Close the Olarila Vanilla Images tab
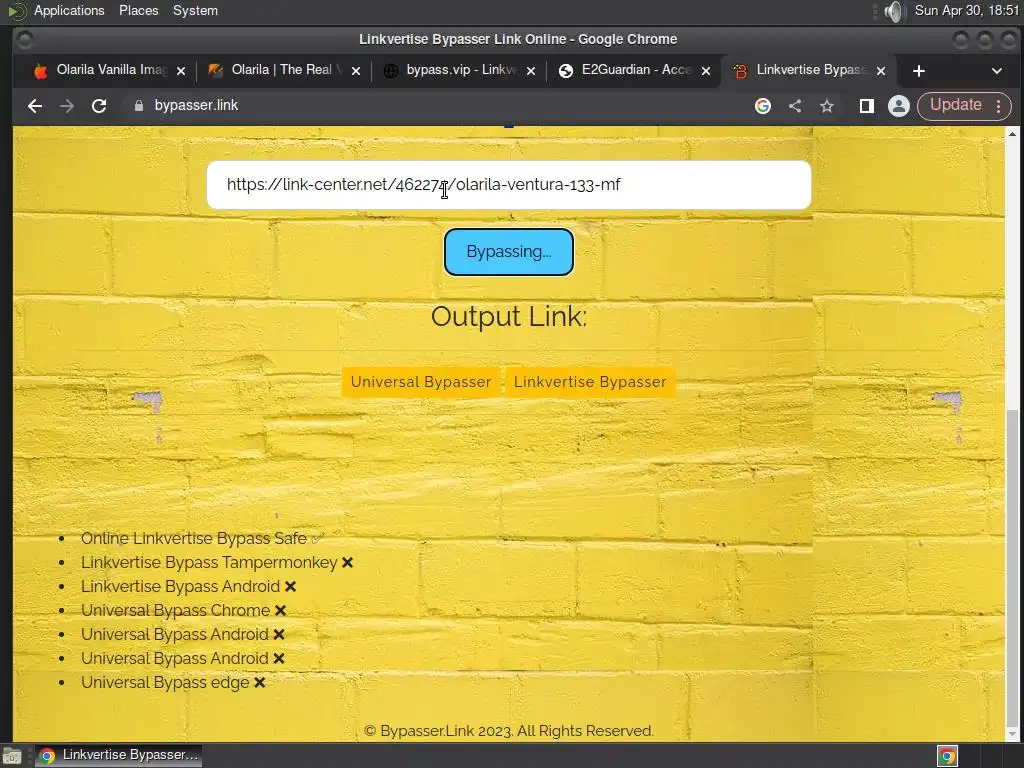The image size is (1024, 768). pyautogui.click(x=181, y=71)
